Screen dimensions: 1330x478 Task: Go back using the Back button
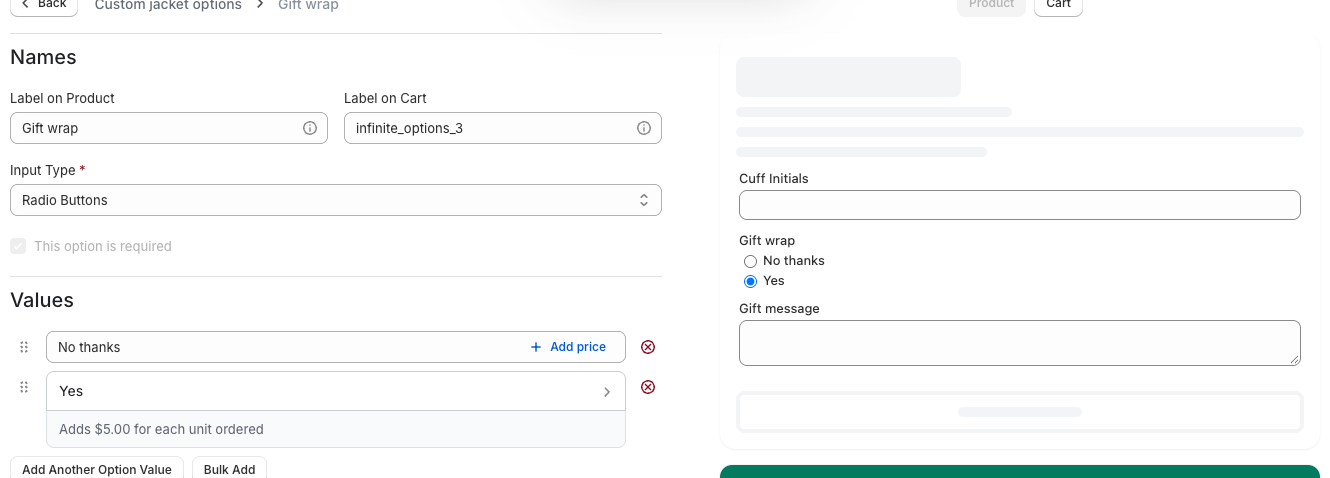coord(43,5)
